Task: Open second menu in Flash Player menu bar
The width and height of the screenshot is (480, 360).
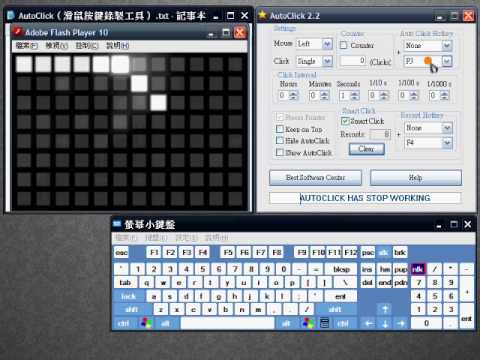Action: [x=57, y=46]
